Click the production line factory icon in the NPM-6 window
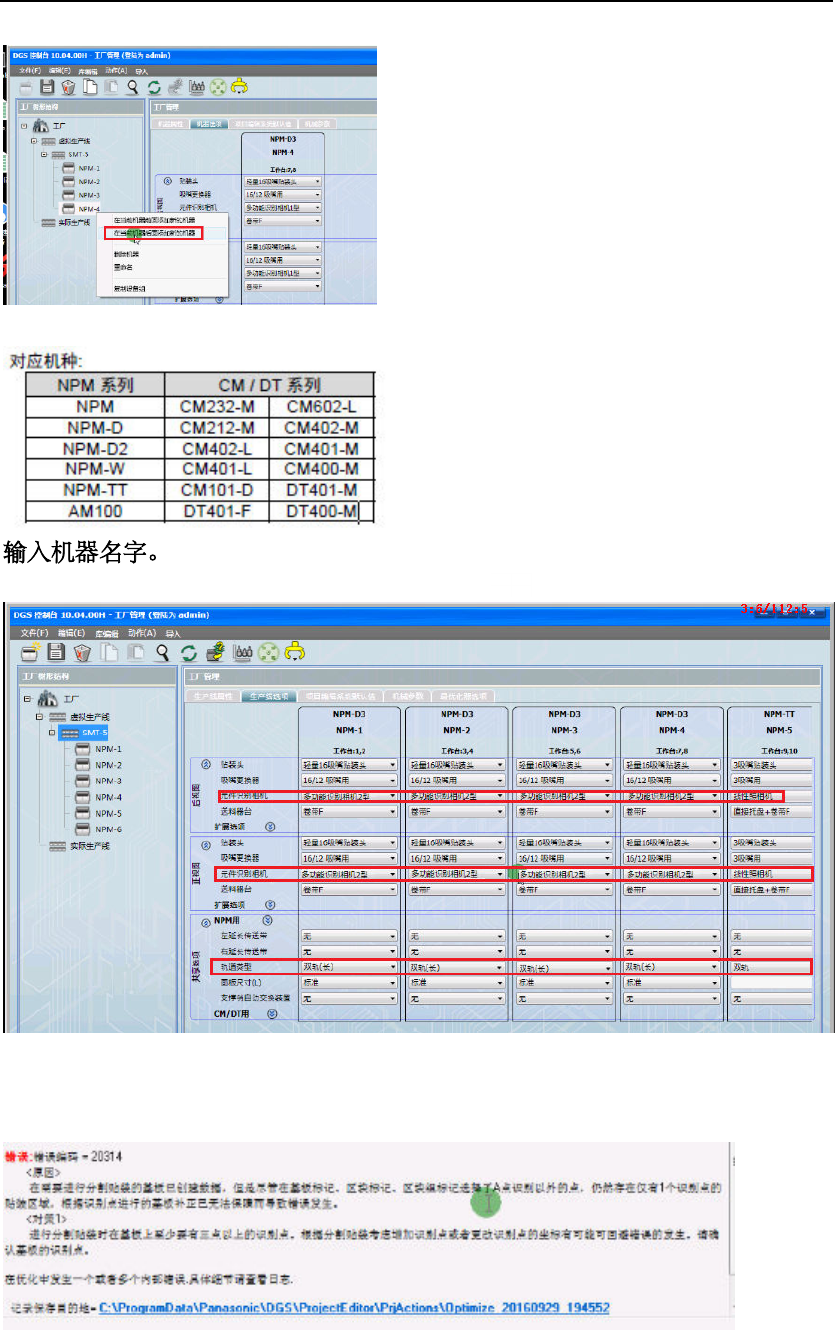Screen dimensions: 835x1330 coord(241,651)
